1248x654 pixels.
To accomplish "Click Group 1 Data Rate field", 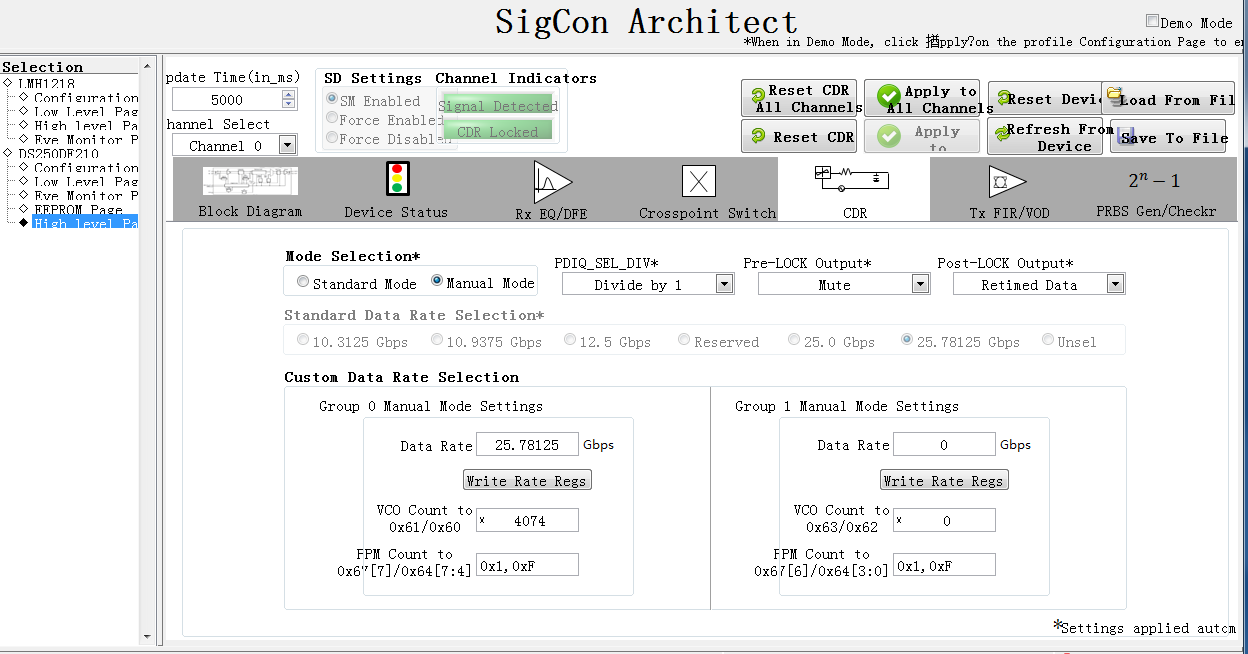I will click(944, 444).
